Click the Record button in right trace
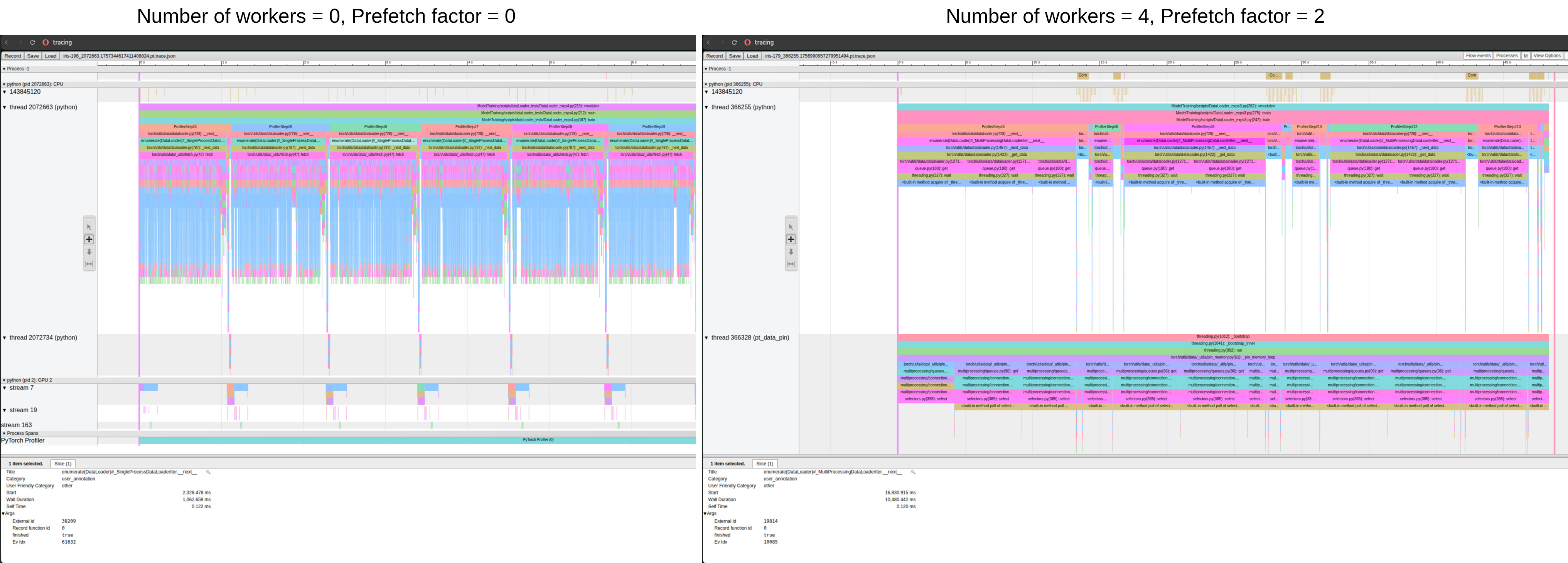1568x563 pixels. (714, 56)
